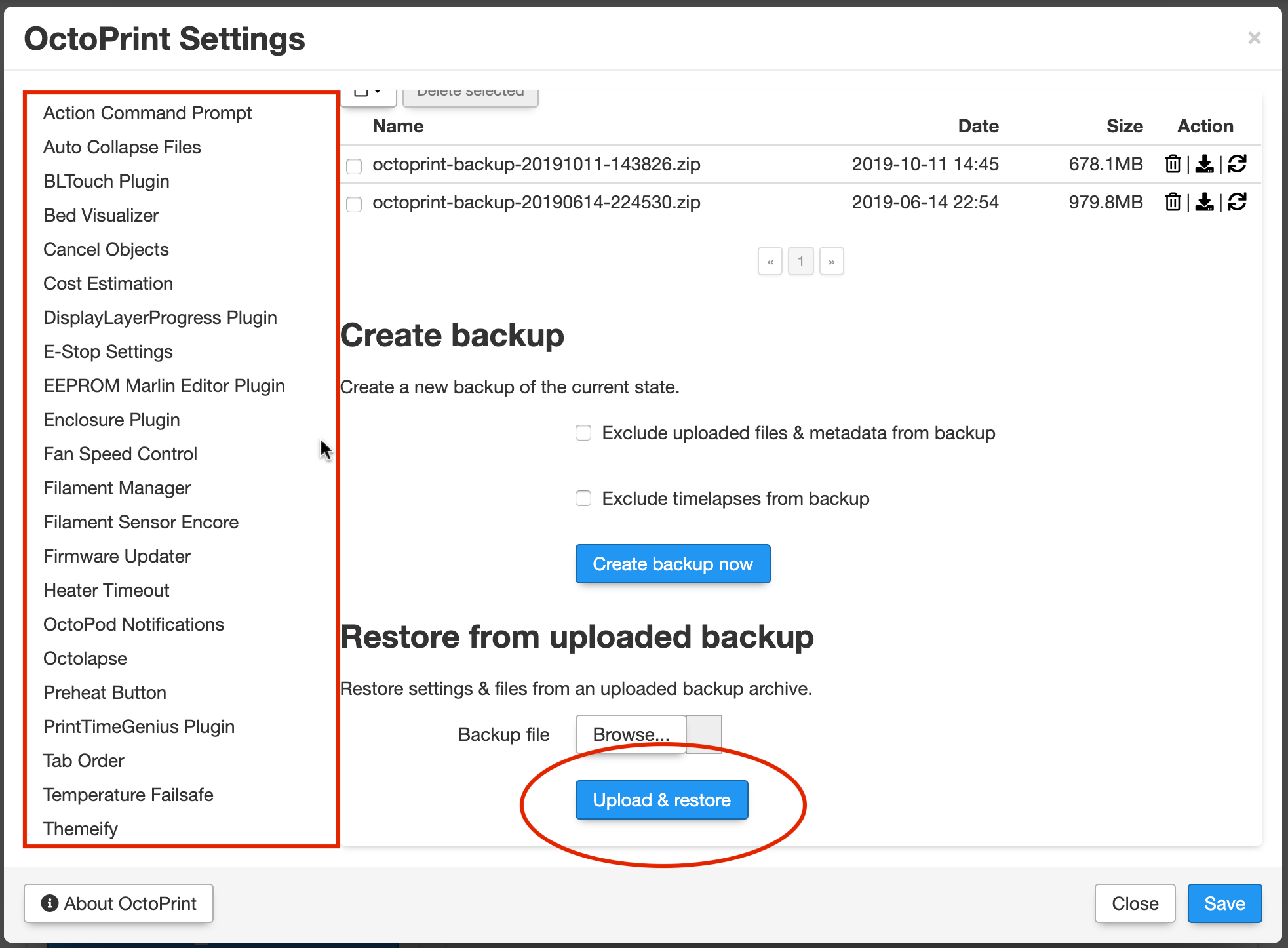The width and height of the screenshot is (1288, 948).
Task: Select page 1 in pagination
Action: pos(801,262)
